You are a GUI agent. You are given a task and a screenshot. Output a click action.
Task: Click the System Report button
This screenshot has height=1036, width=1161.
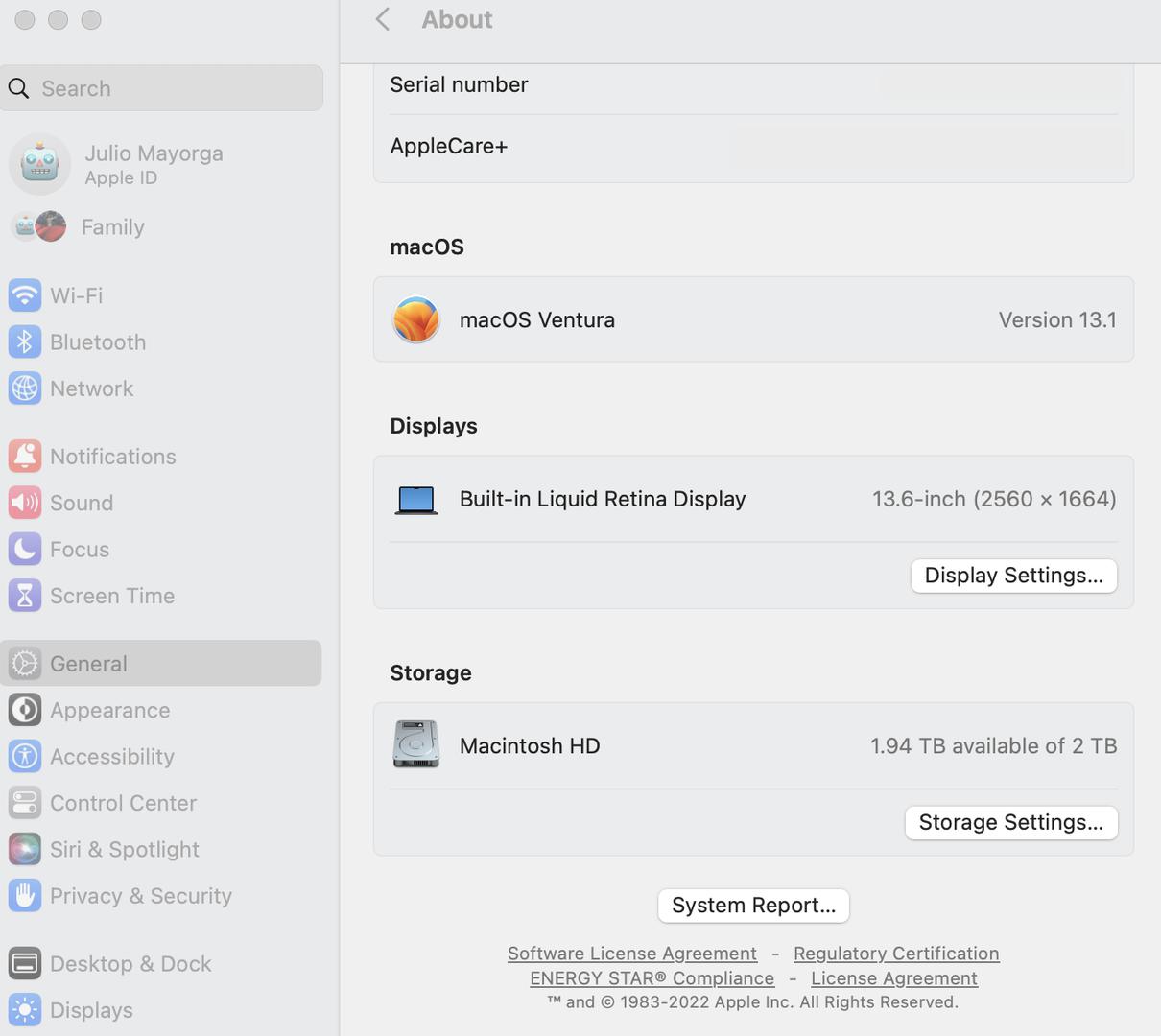(x=753, y=906)
